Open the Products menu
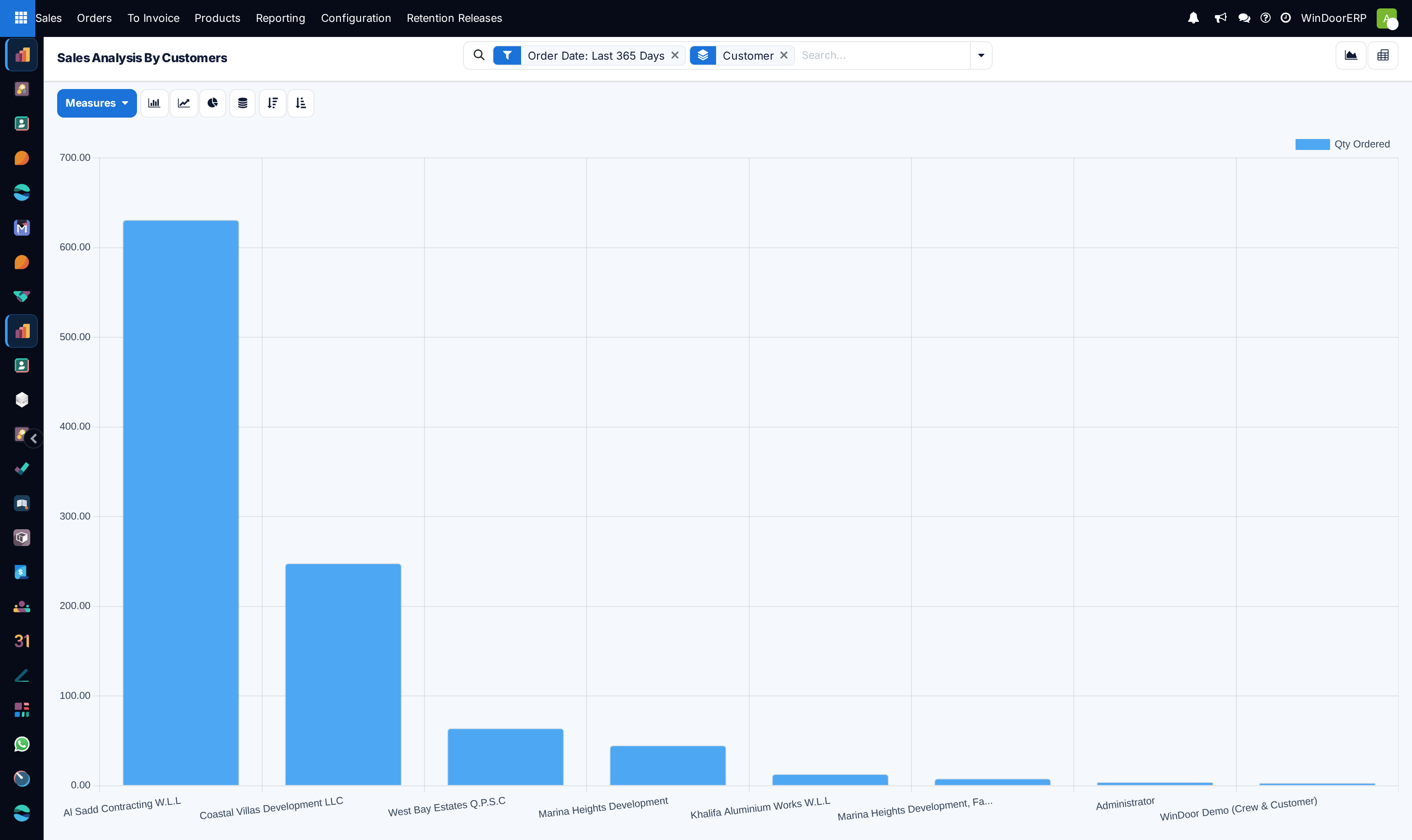 coord(218,18)
